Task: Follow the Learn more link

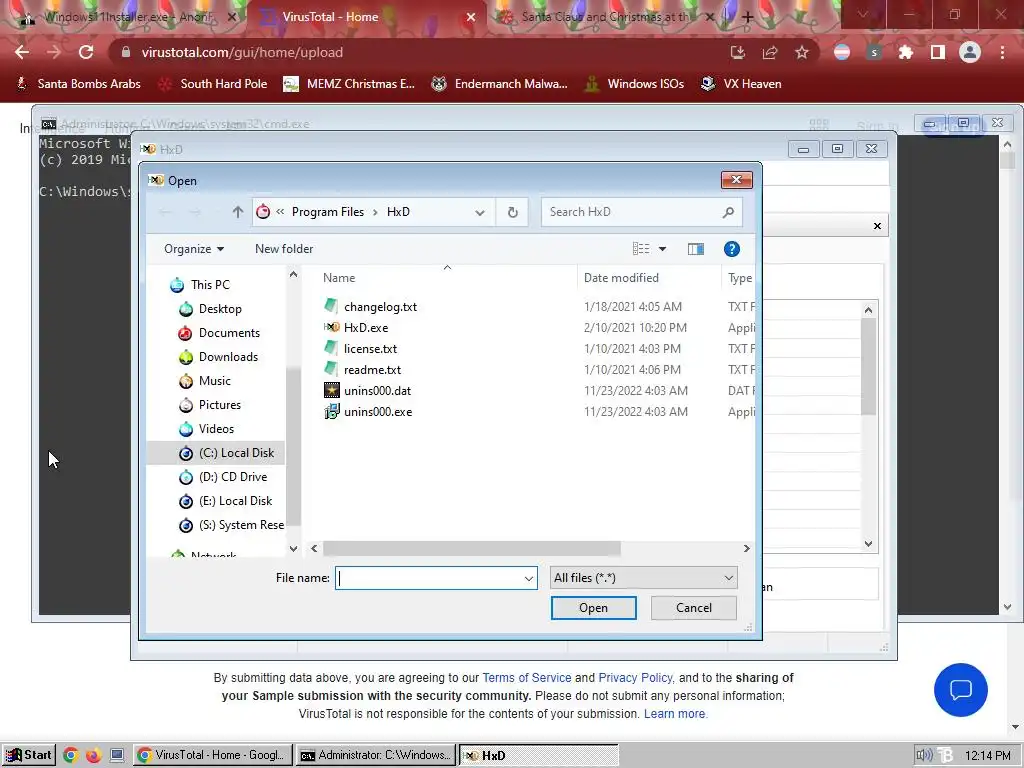Action: (675, 714)
